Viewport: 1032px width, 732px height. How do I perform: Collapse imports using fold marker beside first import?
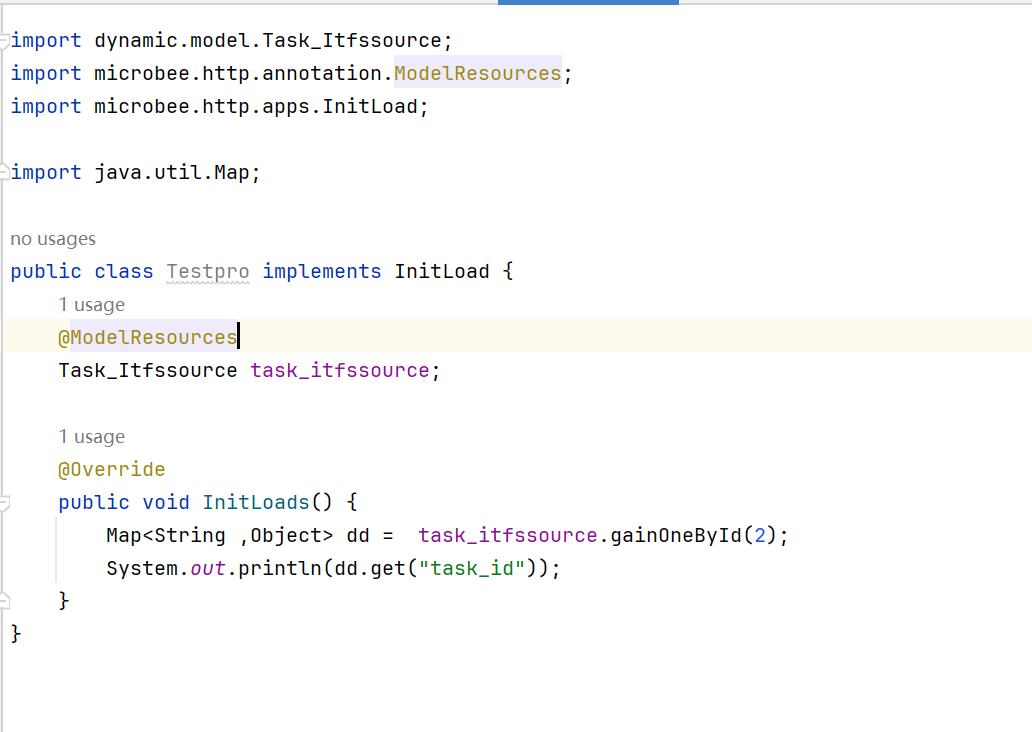[5, 41]
